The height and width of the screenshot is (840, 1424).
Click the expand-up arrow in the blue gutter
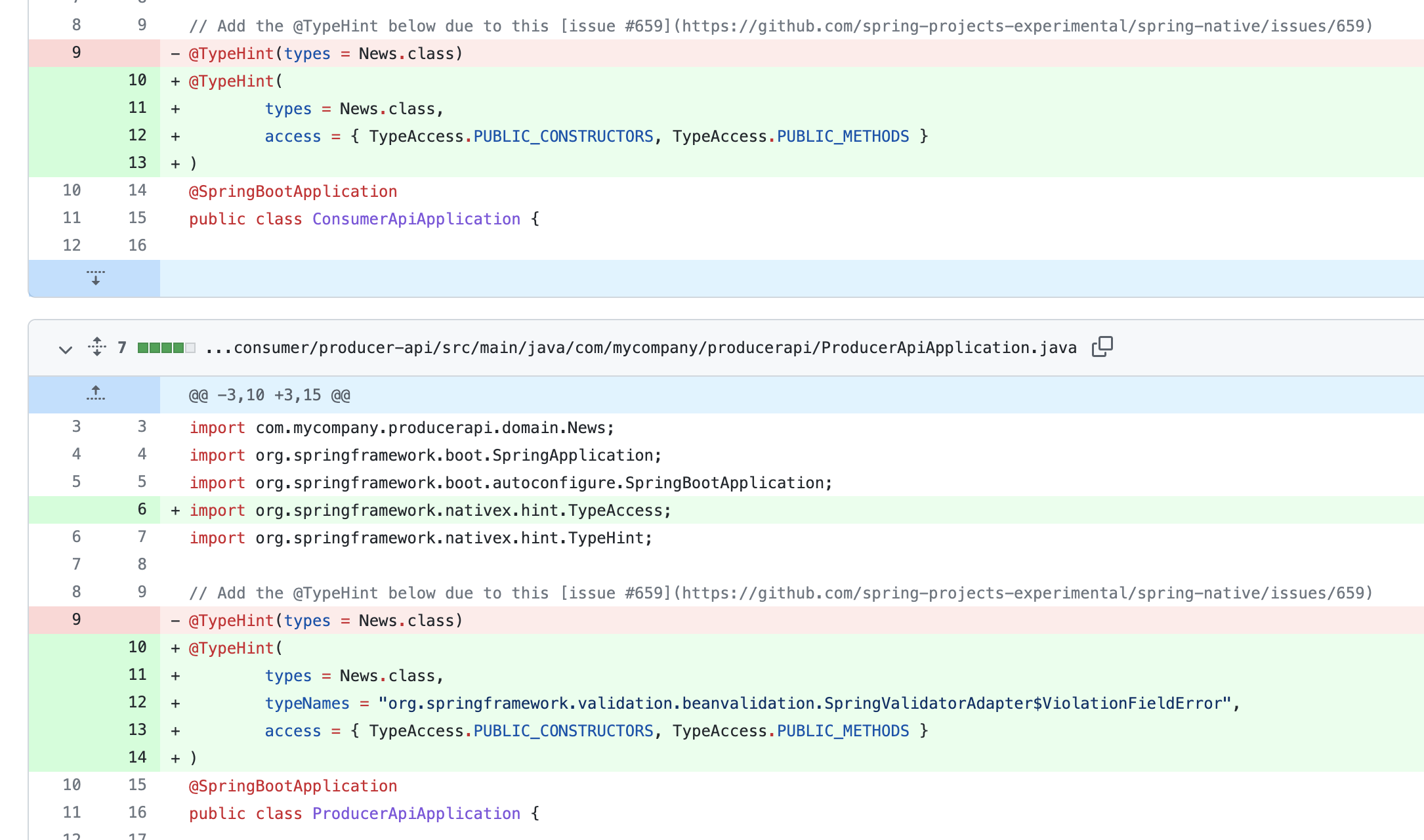[x=96, y=394]
